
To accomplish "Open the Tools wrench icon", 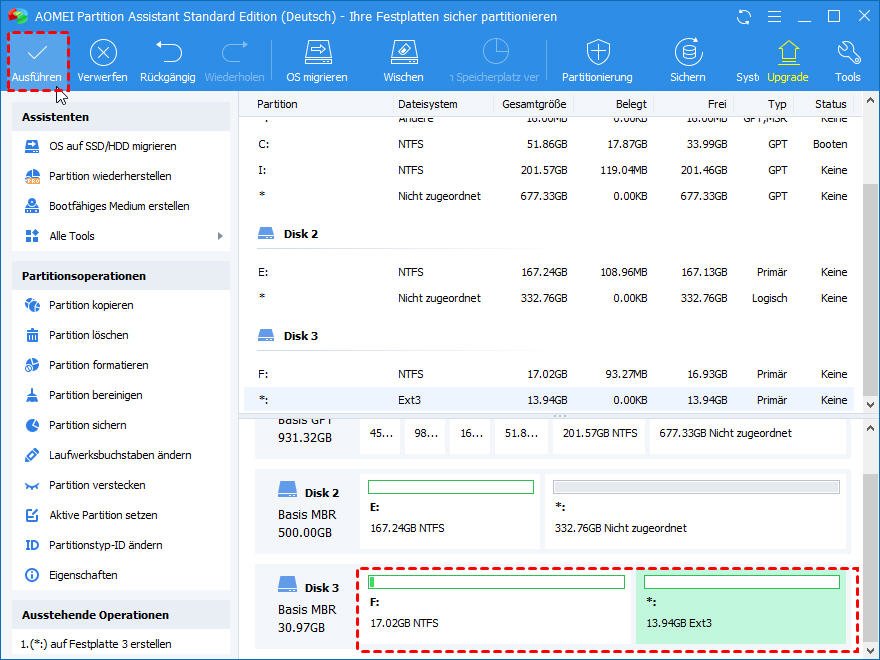I will pyautogui.click(x=848, y=53).
